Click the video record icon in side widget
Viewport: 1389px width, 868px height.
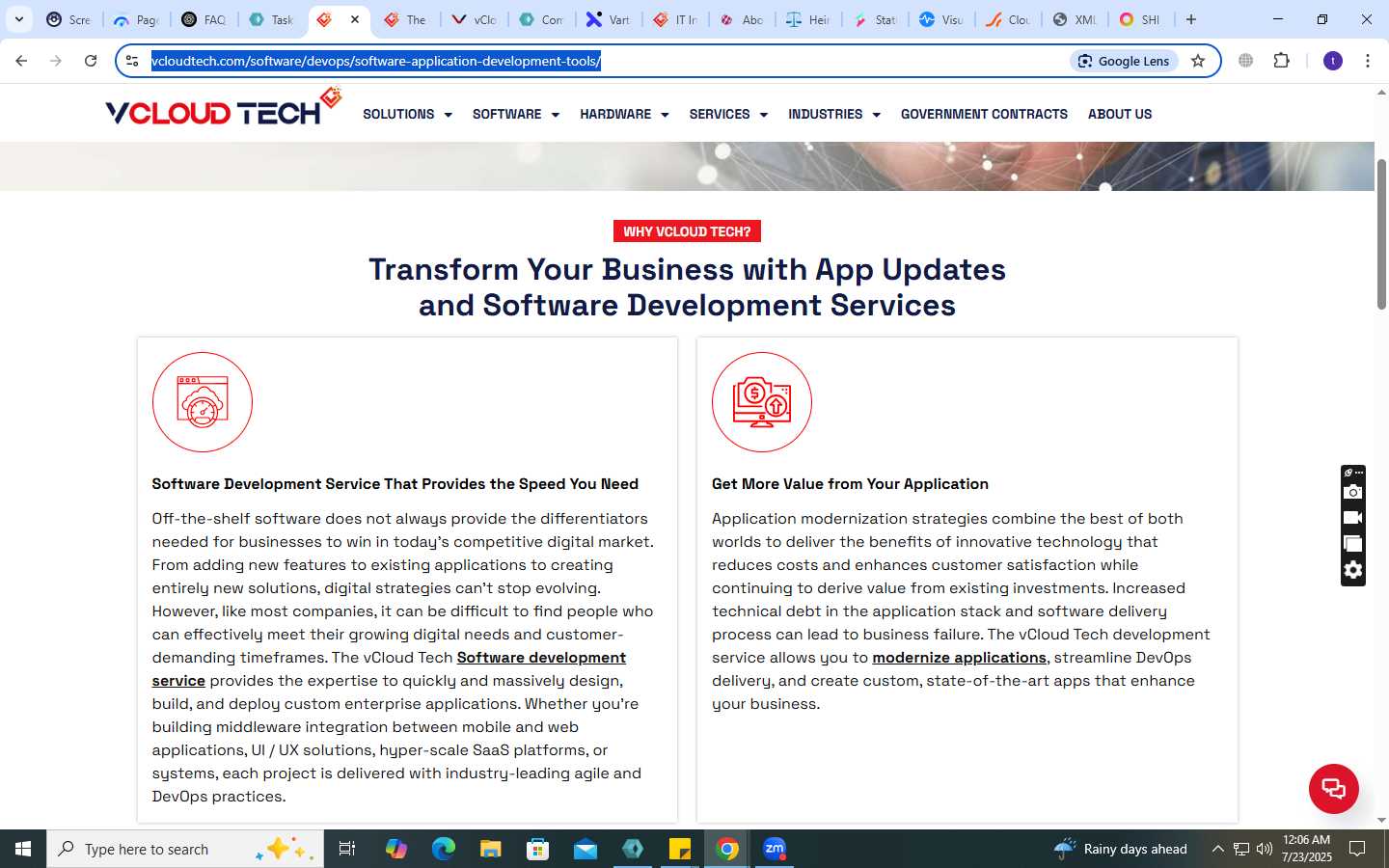click(x=1352, y=518)
